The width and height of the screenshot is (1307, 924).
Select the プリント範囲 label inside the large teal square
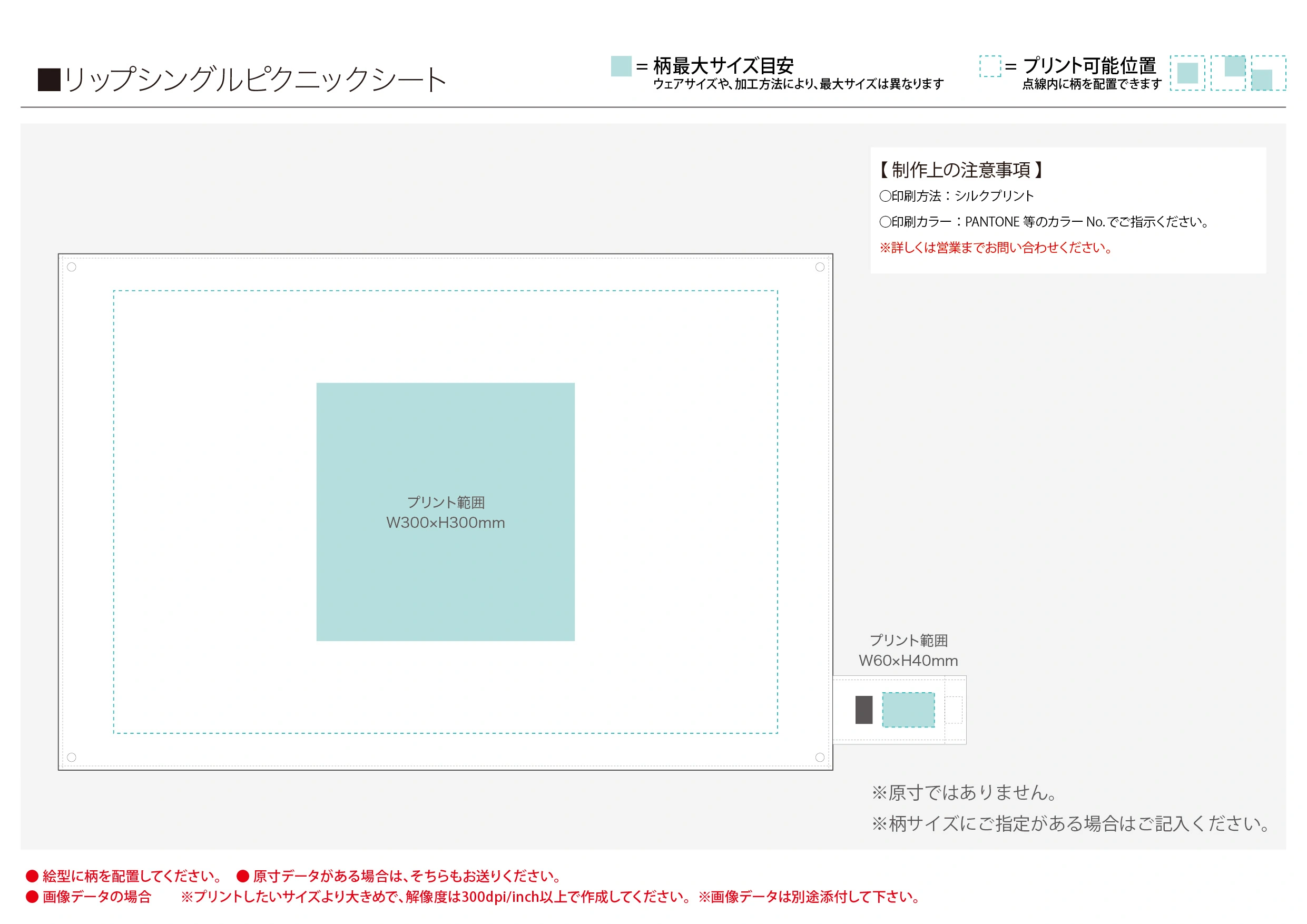pos(446,502)
